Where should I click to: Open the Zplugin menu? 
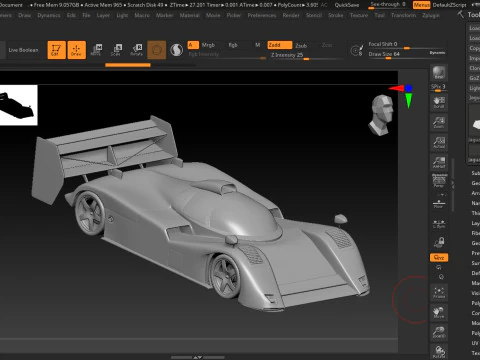[431, 15]
